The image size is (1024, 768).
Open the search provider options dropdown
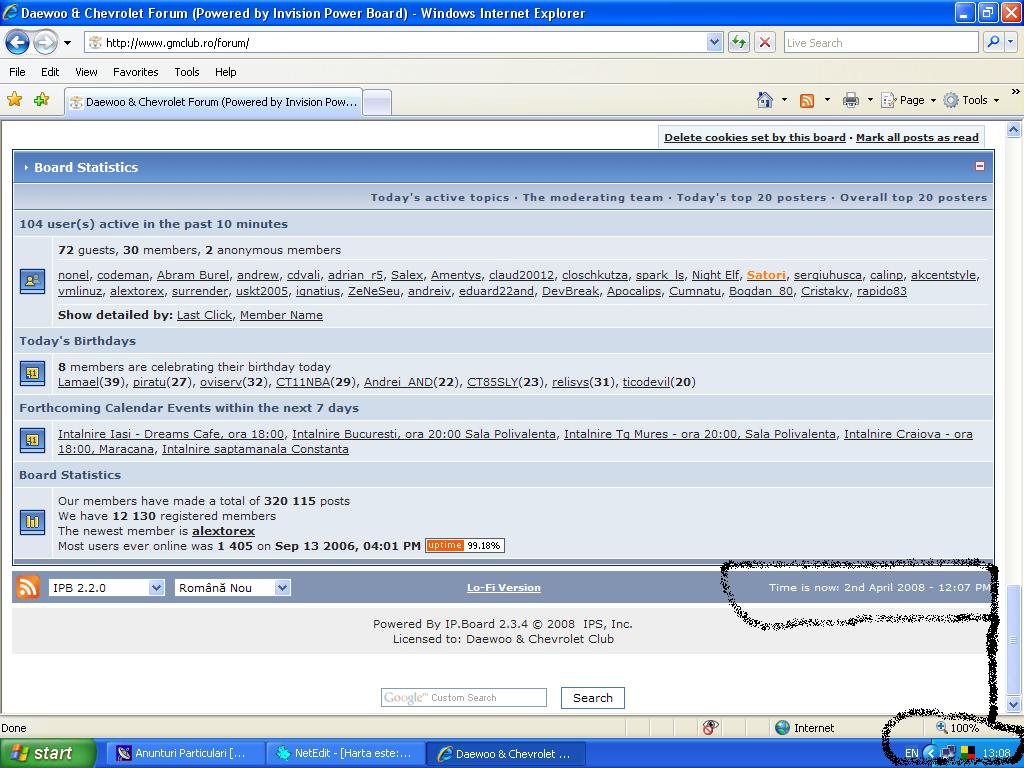1011,43
